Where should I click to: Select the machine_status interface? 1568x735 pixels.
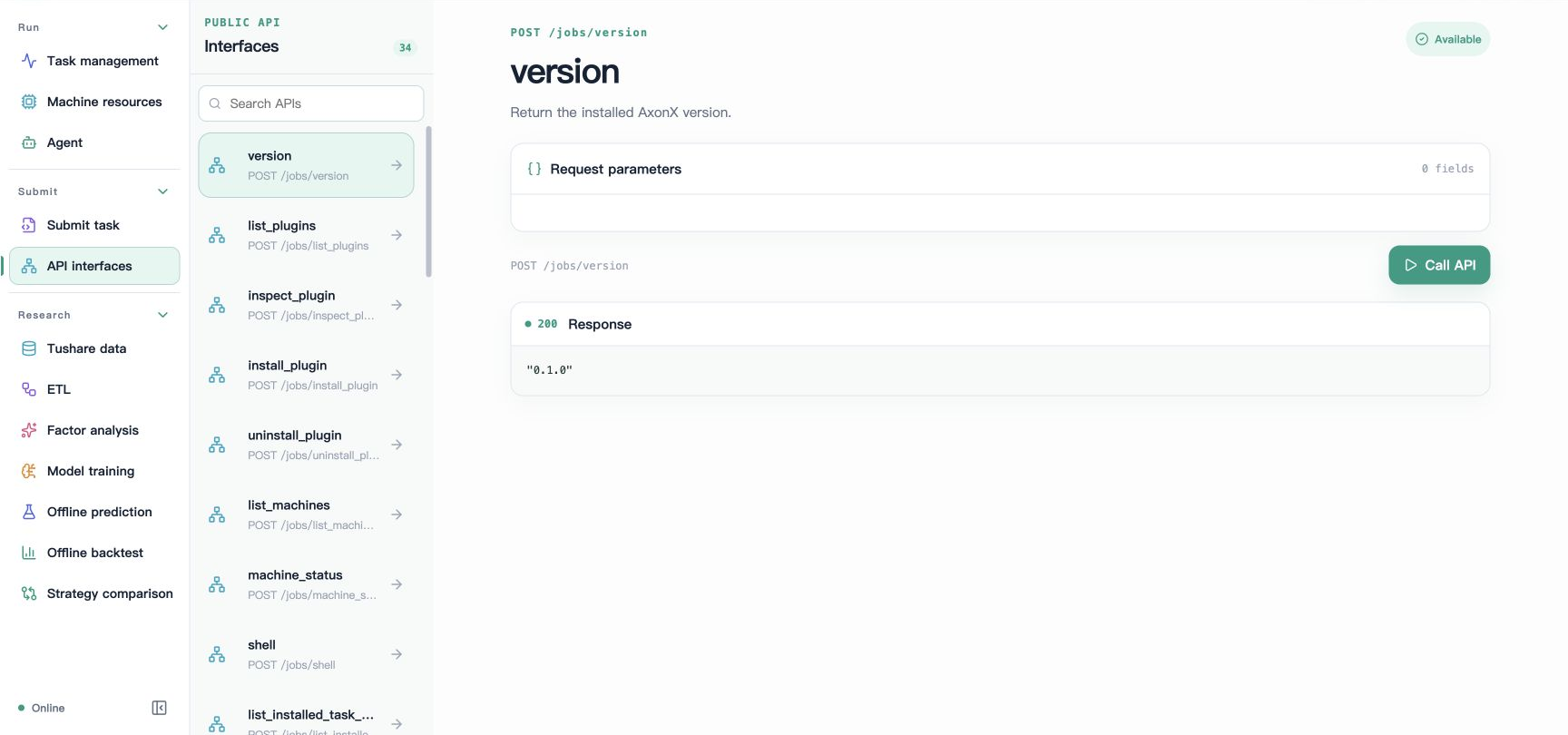306,584
